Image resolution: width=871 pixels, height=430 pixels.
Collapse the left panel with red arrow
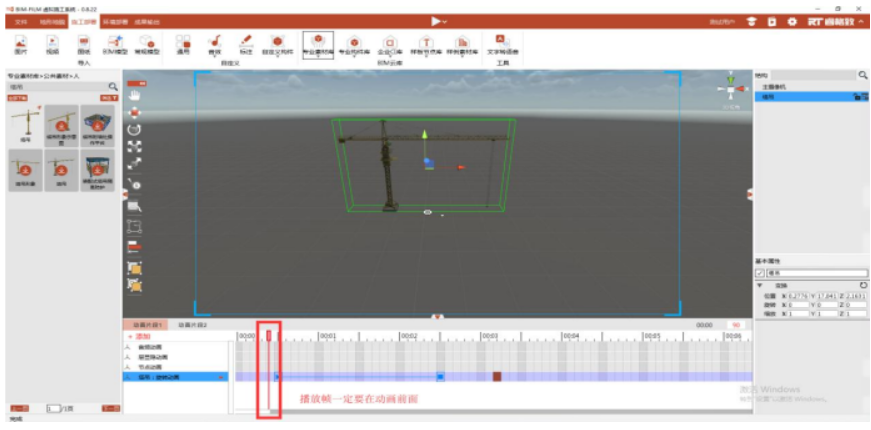[x=125, y=193]
